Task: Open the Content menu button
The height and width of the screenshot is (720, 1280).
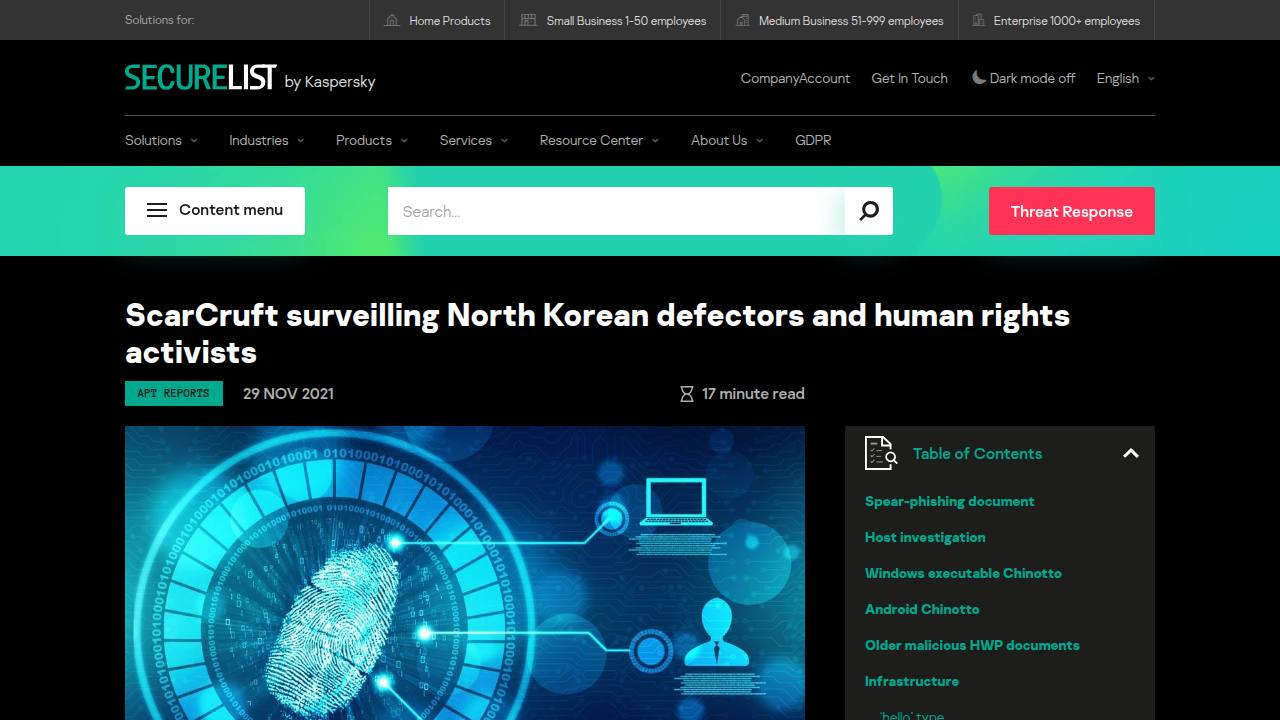Action: tap(215, 211)
